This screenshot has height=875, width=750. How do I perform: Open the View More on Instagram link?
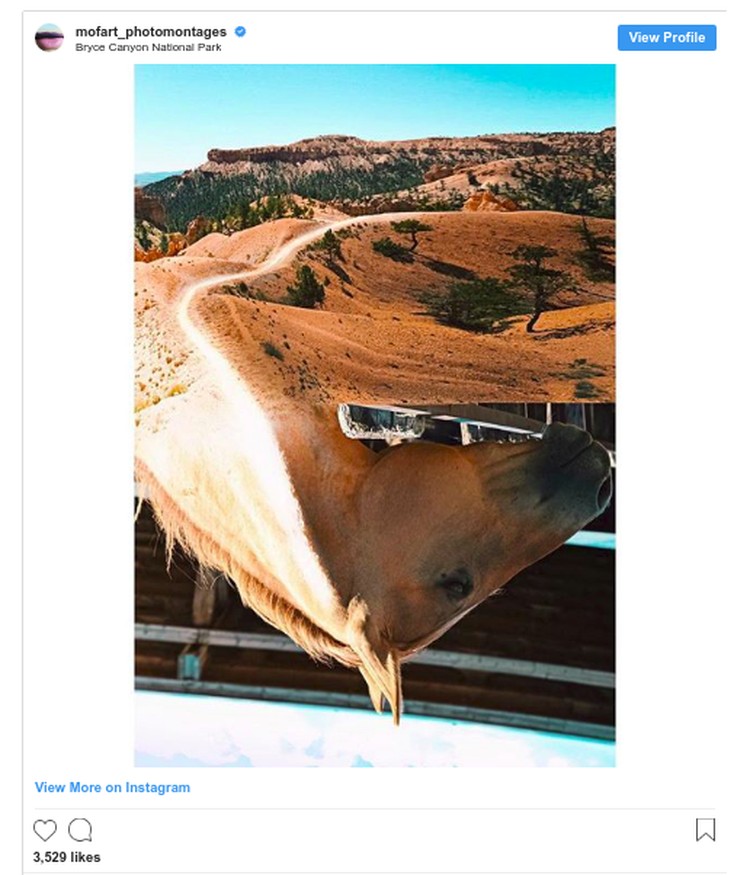112,787
